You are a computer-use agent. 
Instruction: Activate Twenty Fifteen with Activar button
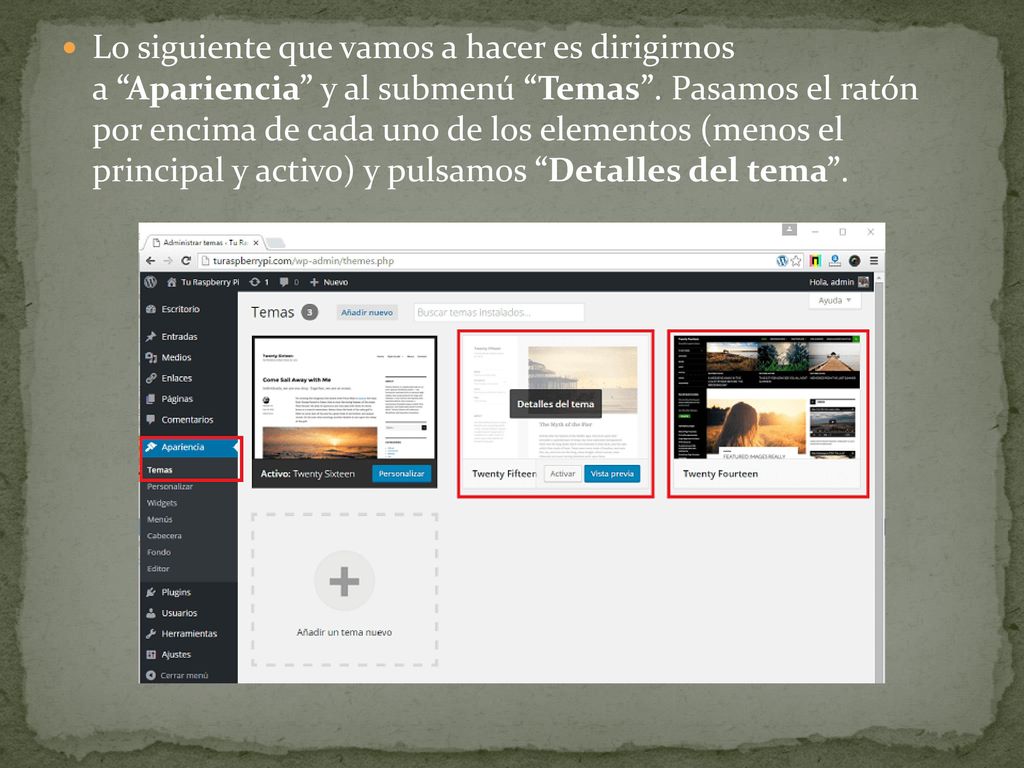(x=562, y=474)
